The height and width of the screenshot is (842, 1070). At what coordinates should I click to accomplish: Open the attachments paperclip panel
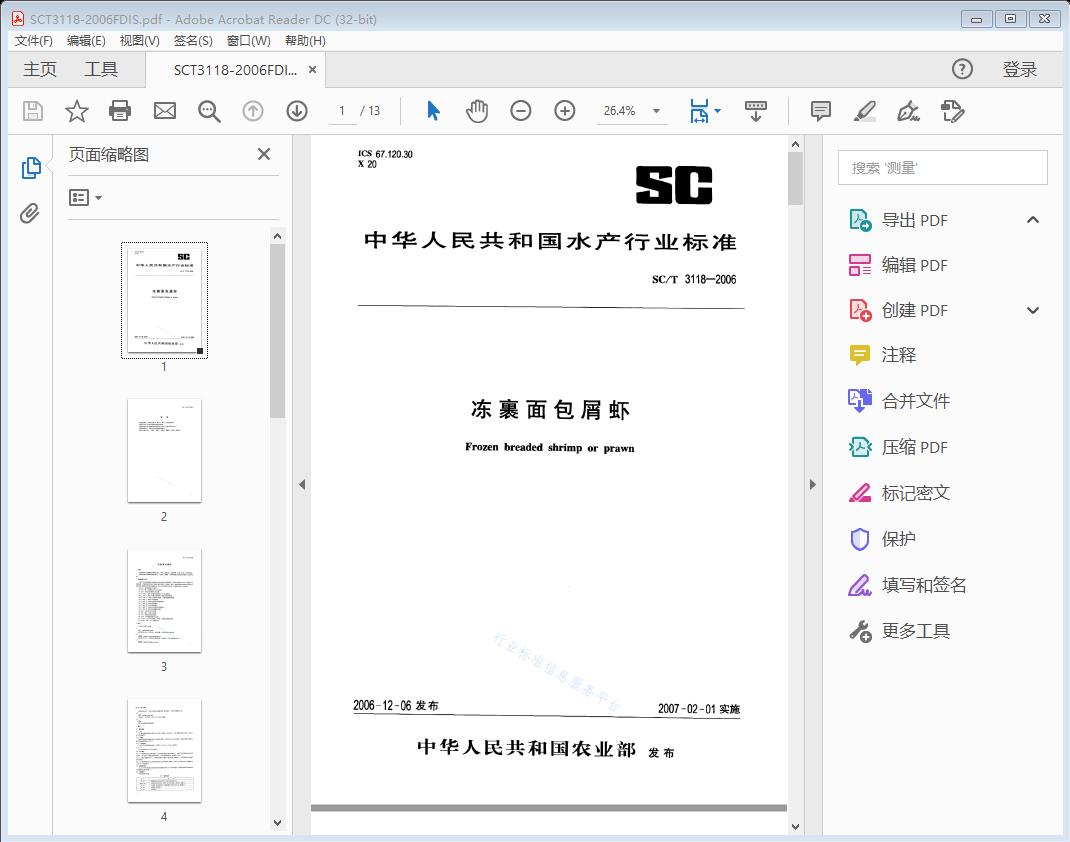pyautogui.click(x=30, y=213)
